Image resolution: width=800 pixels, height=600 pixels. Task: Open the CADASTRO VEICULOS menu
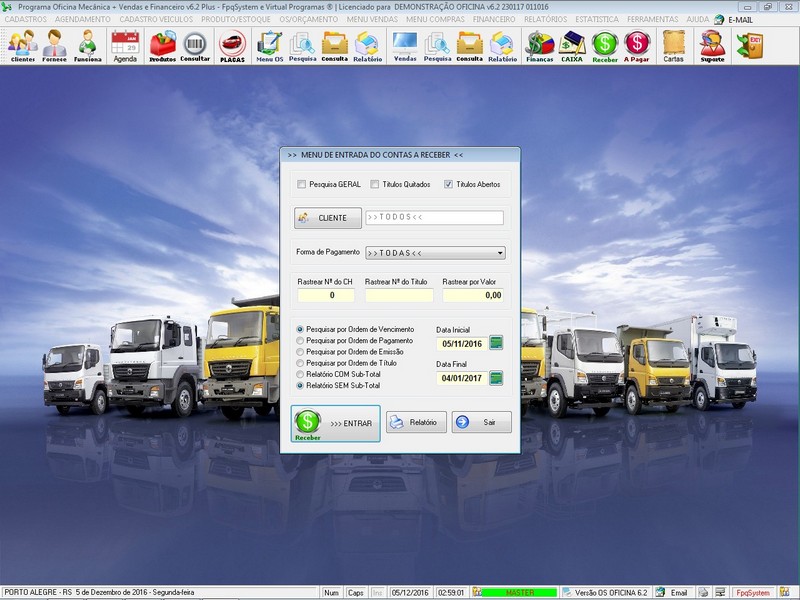pyautogui.click(x=156, y=19)
